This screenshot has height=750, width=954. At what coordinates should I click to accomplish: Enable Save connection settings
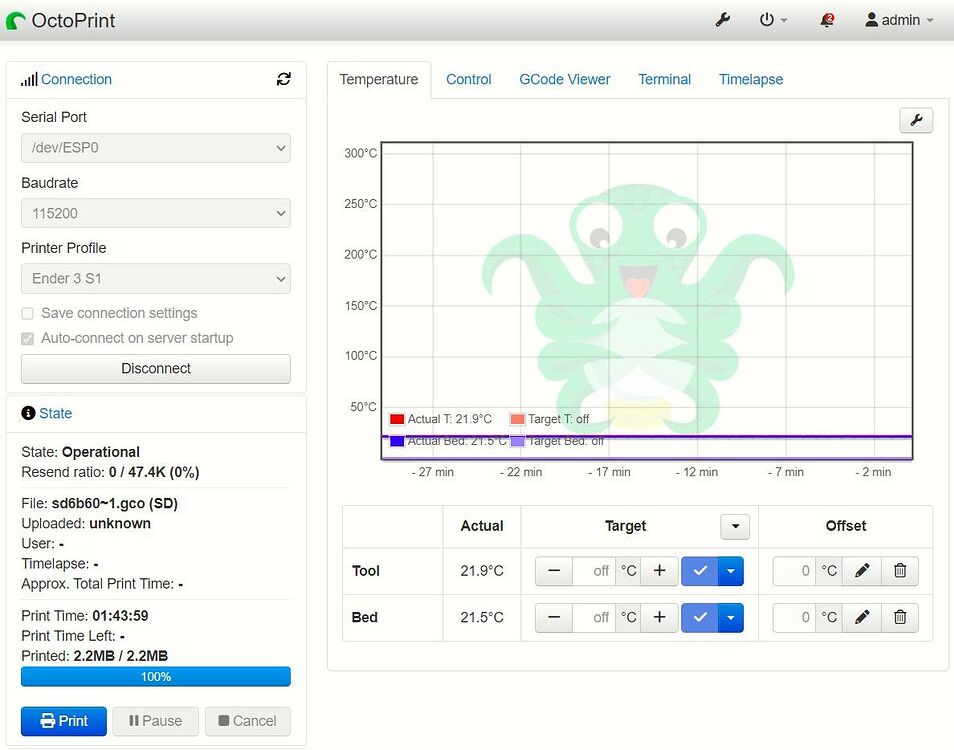tap(27, 313)
